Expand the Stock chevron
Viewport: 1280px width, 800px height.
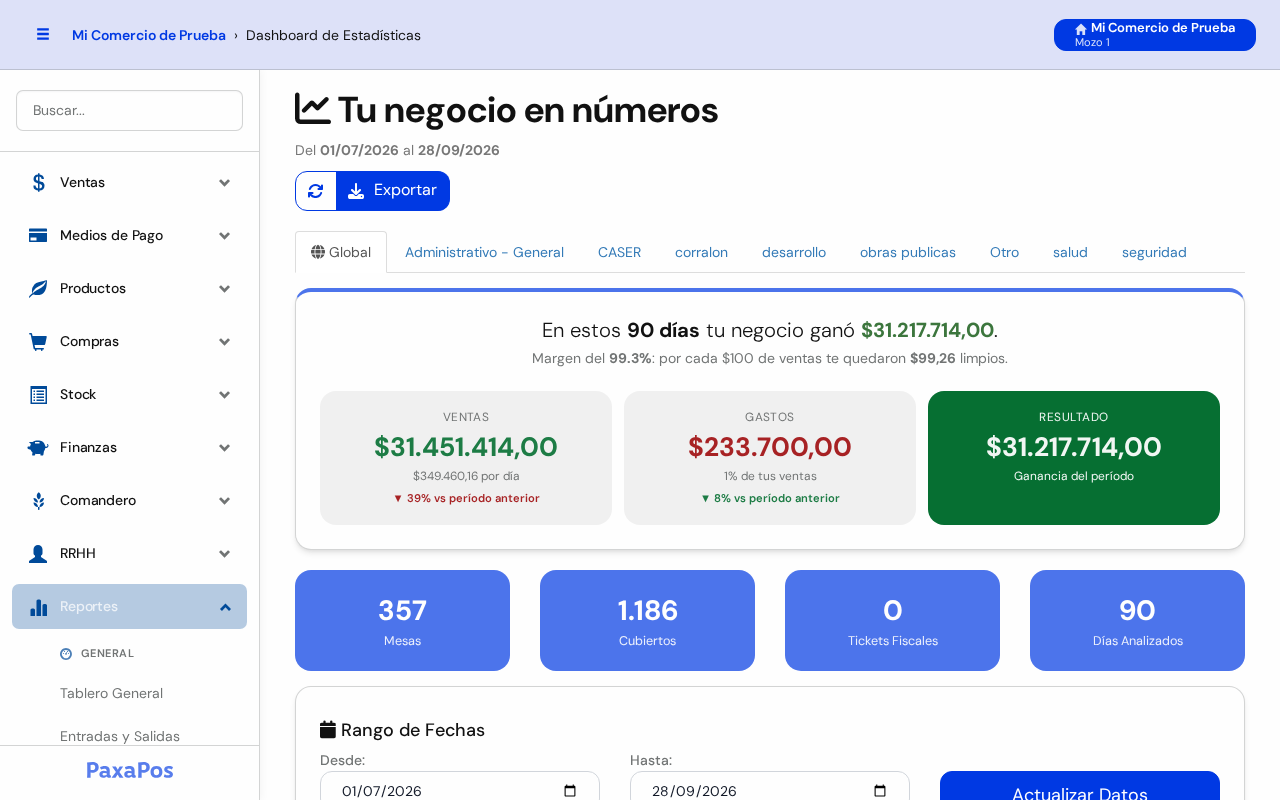coord(225,395)
